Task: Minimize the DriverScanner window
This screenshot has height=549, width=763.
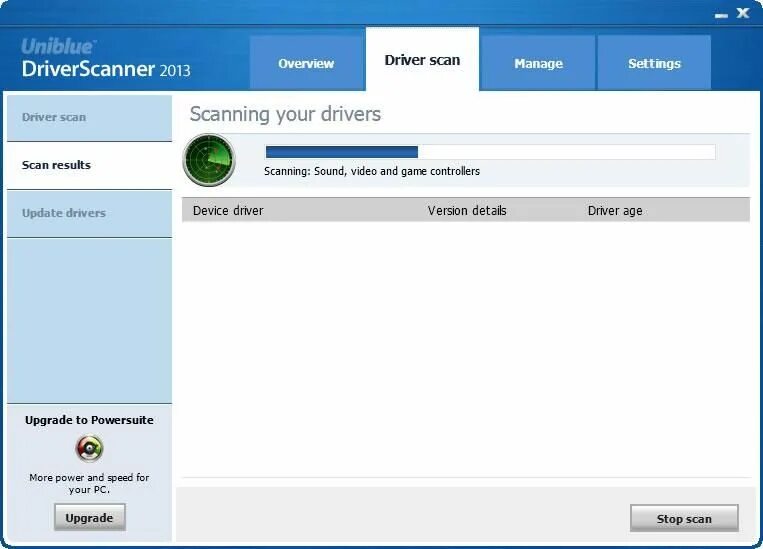Action: [721, 15]
